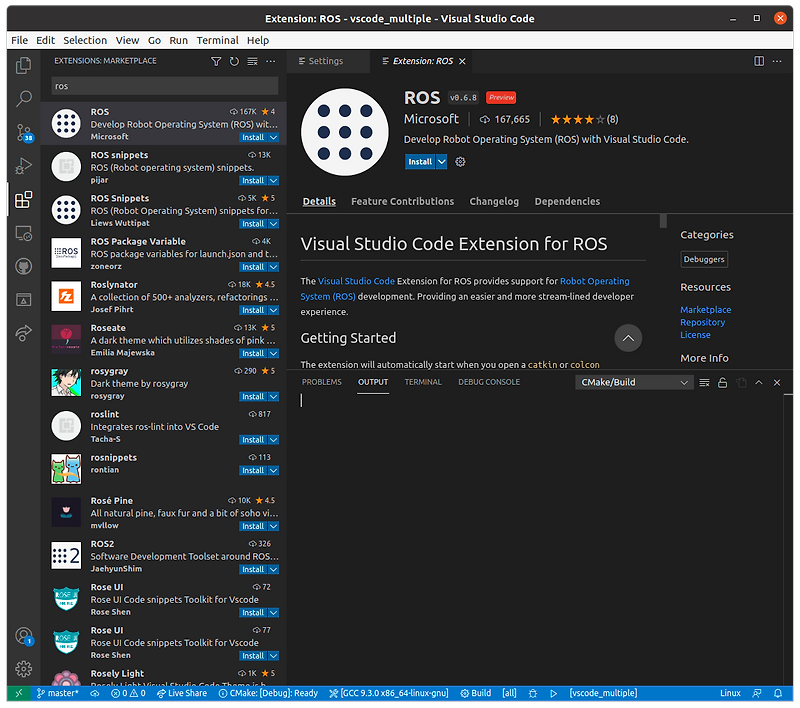Screen dimensions: 800x708
Task: Switch to the Settings tab
Action: (x=327, y=60)
